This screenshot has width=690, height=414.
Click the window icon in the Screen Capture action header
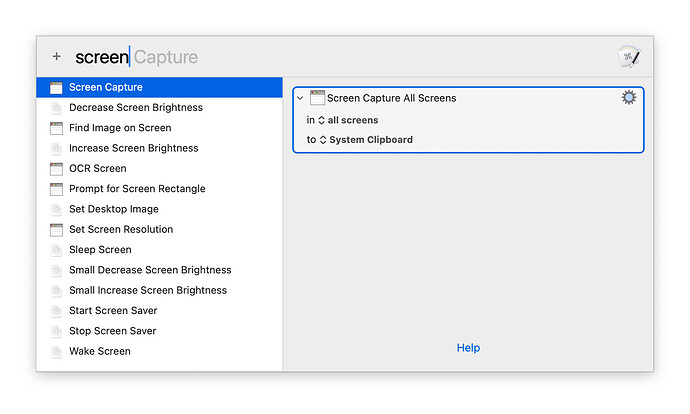click(x=318, y=98)
